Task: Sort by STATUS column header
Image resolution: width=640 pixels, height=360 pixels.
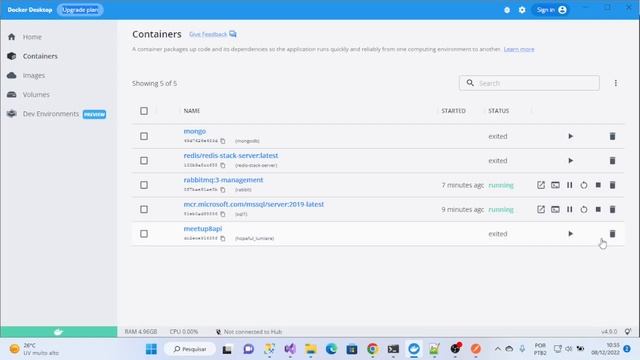Action: pyautogui.click(x=499, y=111)
